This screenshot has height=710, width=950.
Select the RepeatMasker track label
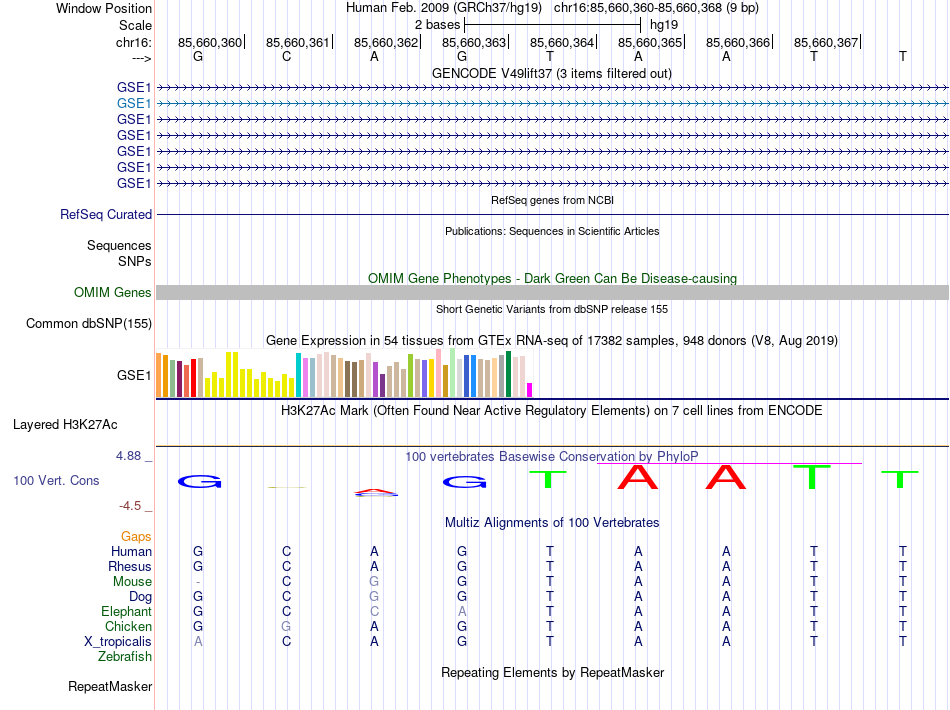(x=110, y=687)
